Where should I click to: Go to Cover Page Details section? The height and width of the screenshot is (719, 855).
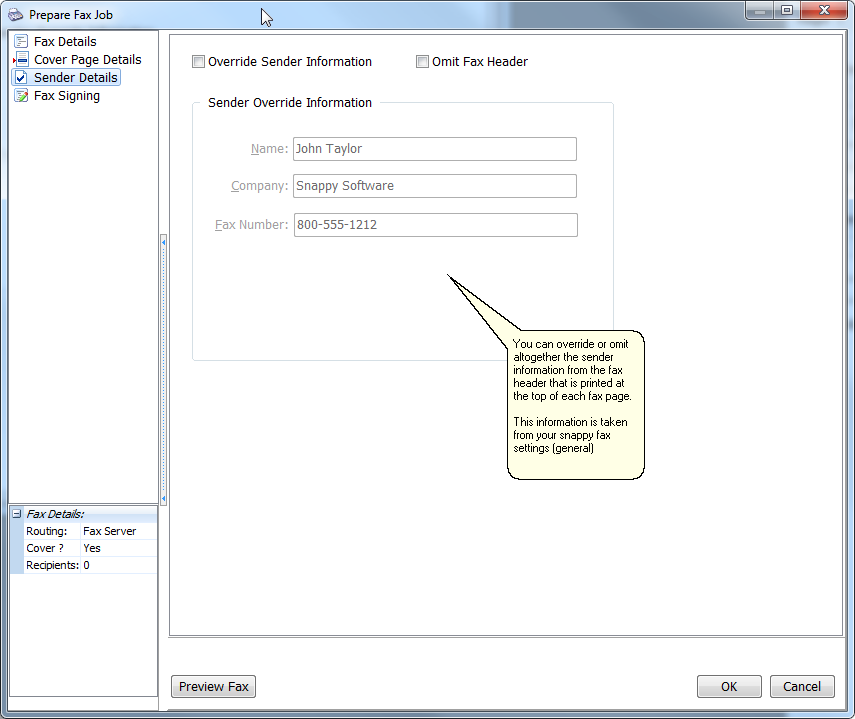(87, 60)
